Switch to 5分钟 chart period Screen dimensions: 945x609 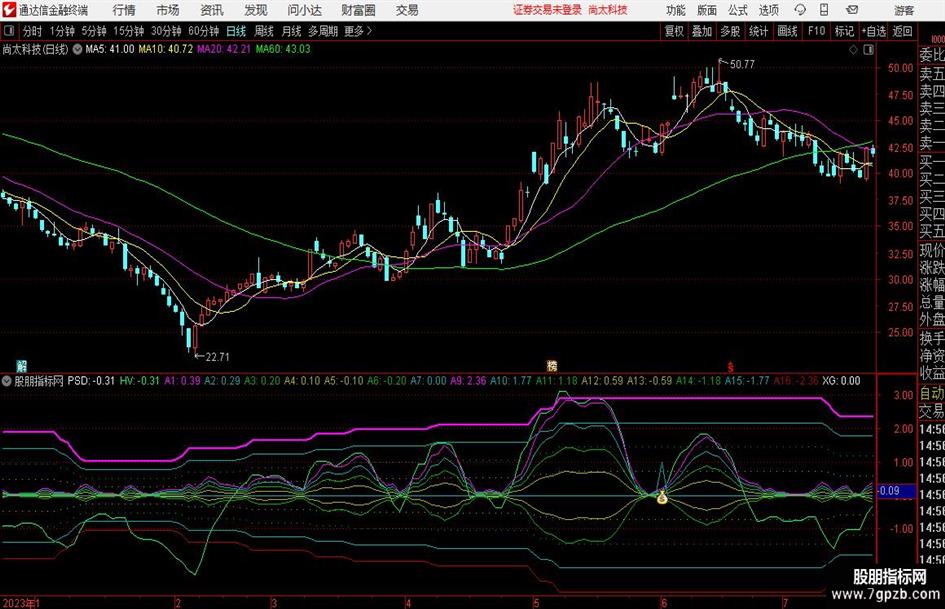(x=94, y=31)
